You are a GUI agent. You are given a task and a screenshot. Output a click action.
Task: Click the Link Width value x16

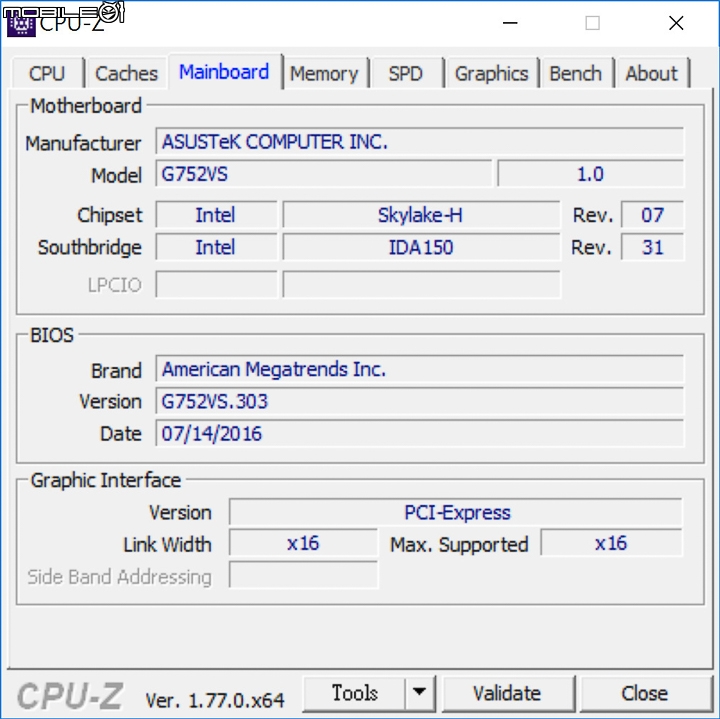tap(303, 543)
